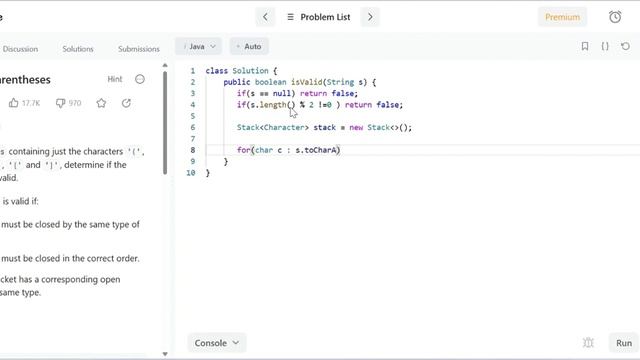
Task: Click the Stack declaration on line 6
Action: [324, 128]
